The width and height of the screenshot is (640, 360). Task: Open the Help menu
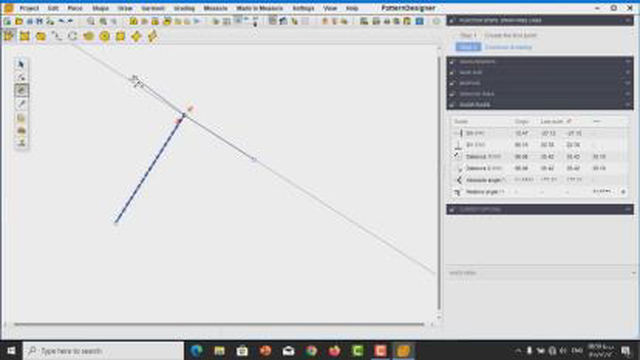tap(352, 8)
